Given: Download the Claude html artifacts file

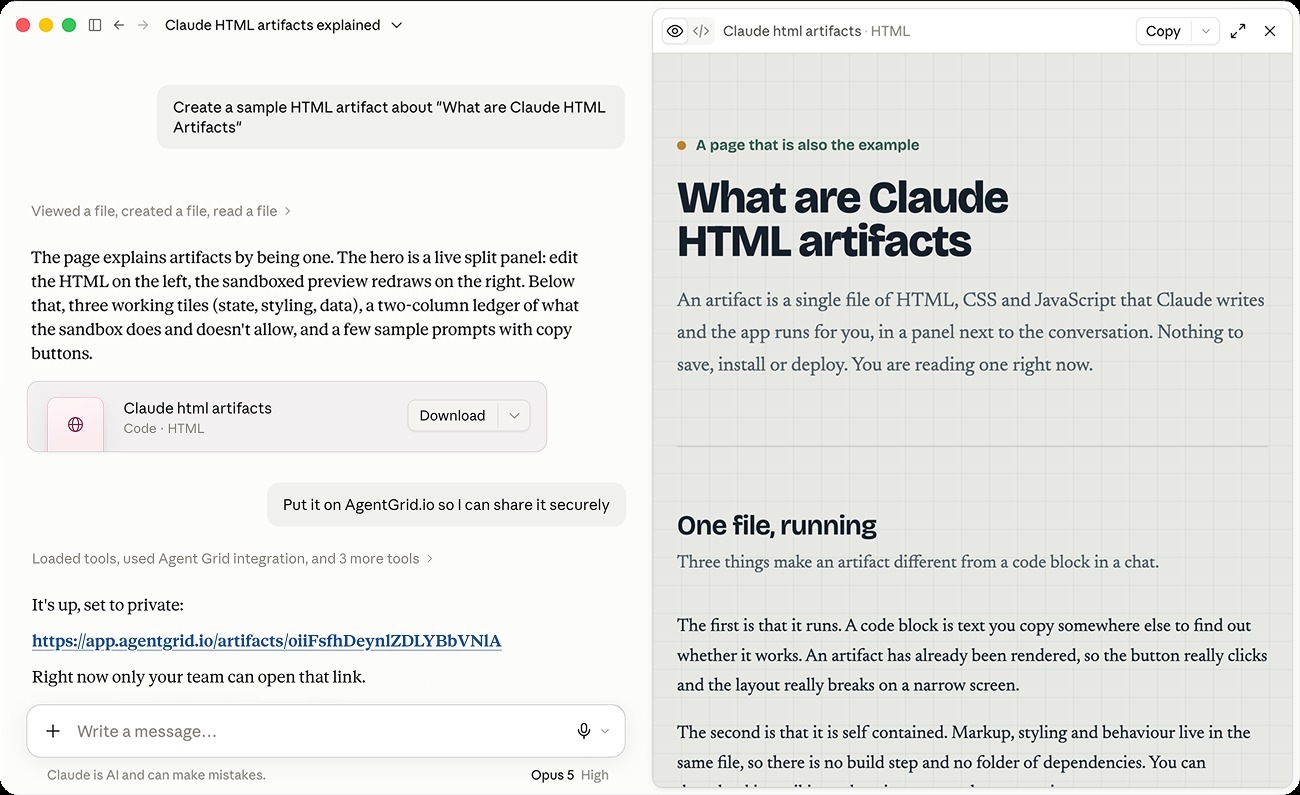Looking at the screenshot, I should tap(452, 416).
